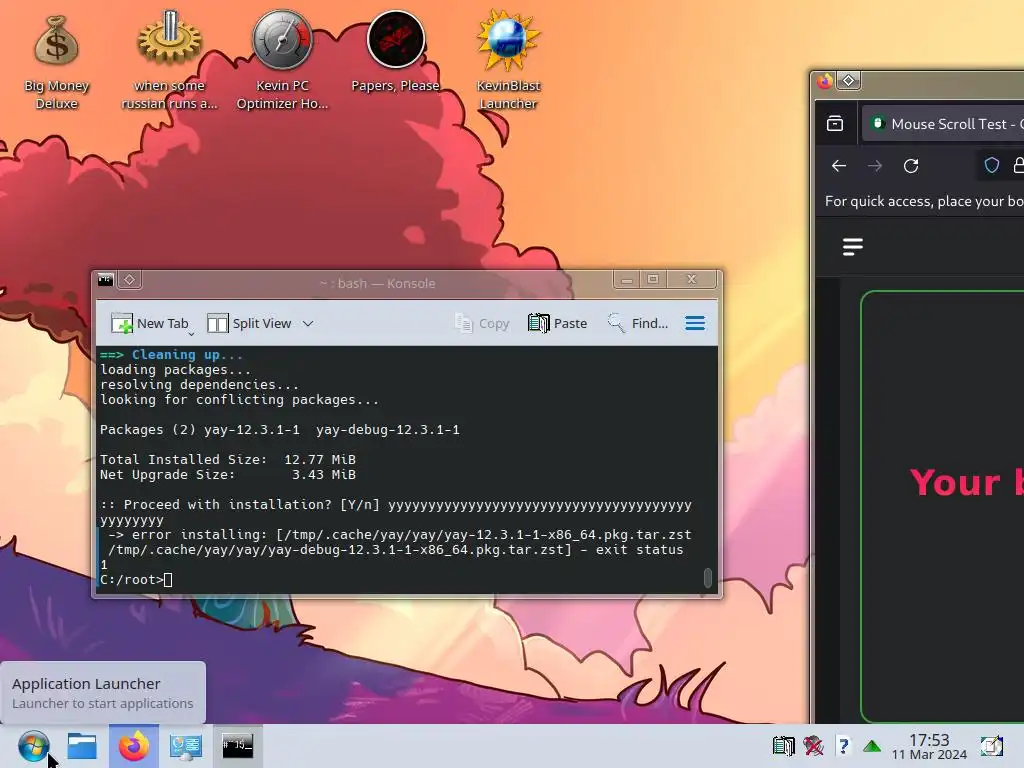The height and width of the screenshot is (768, 1024).
Task: Open the webpage hamburger menu in Firefox
Action: (x=853, y=247)
